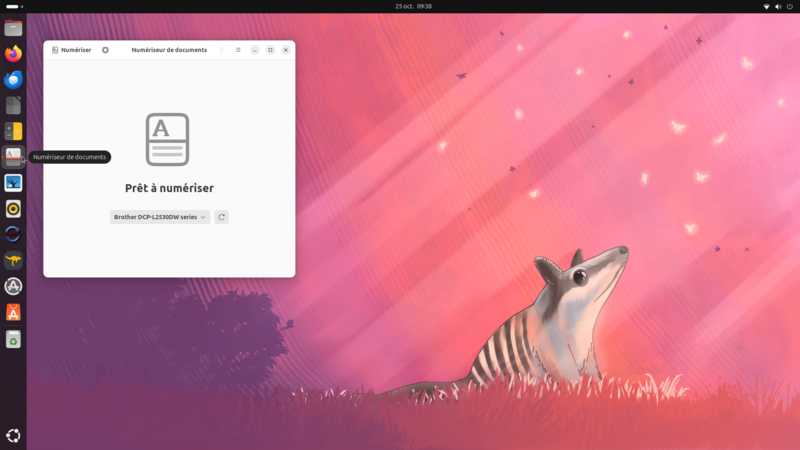The width and height of the screenshot is (800, 450).
Task: Open the LibreOffice document icon in dock
Action: tap(13, 106)
